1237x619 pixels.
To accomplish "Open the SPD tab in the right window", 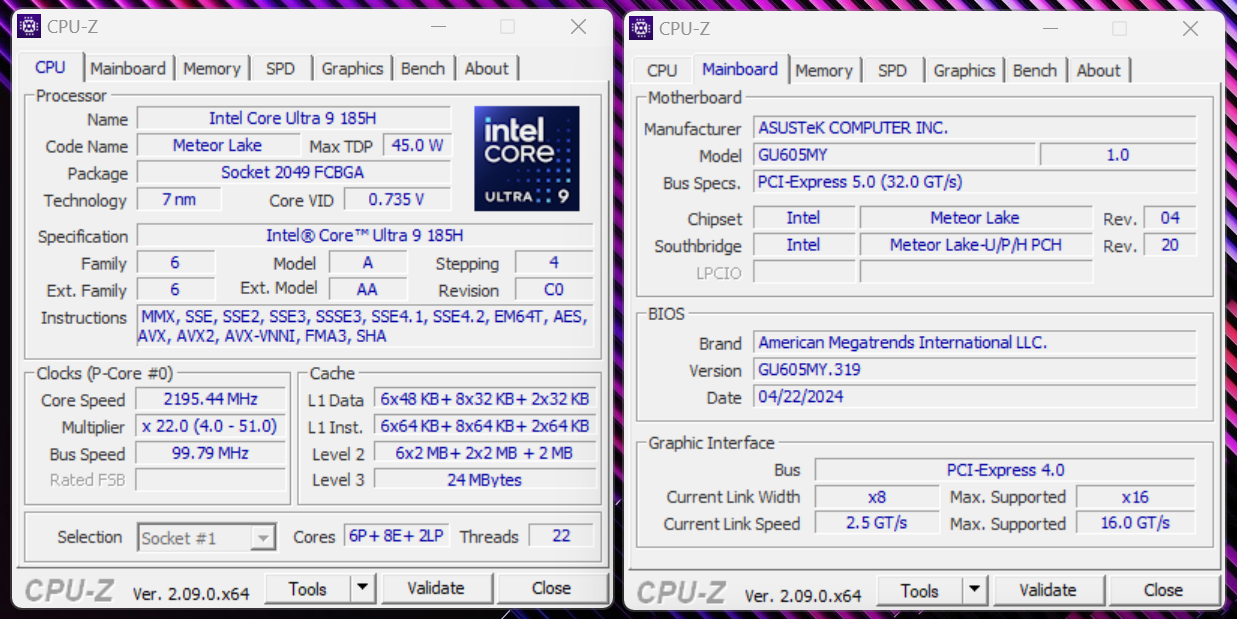I will [x=892, y=71].
